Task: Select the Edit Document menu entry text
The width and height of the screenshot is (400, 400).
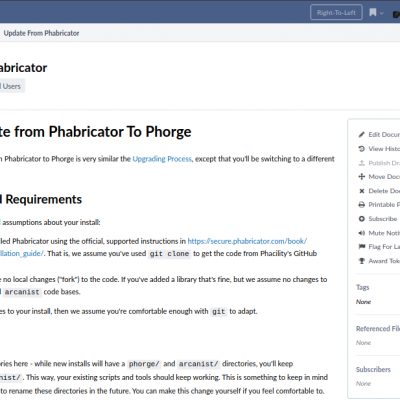Action: tap(384, 134)
